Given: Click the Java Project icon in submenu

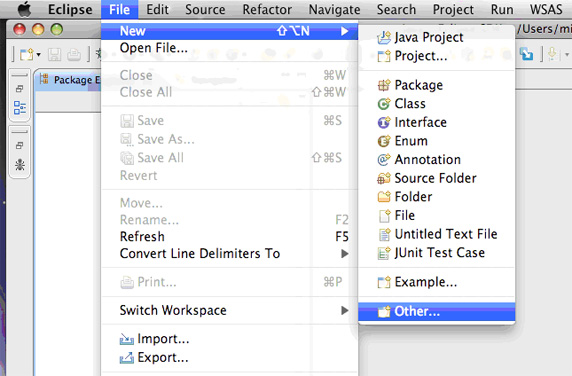Looking at the screenshot, I should [x=384, y=38].
